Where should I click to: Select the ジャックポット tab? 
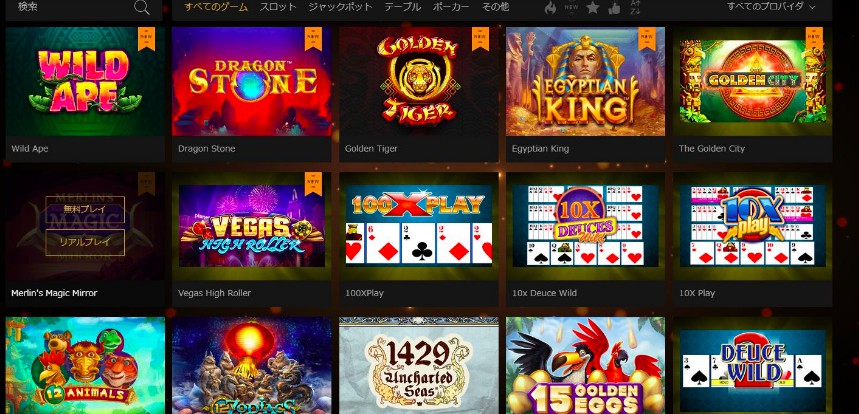pos(340,7)
